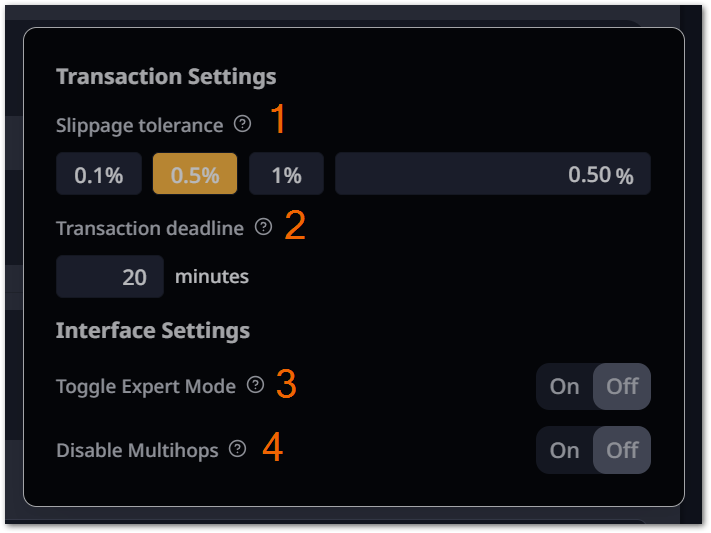Select the 0.1% slippage preset

(98, 174)
